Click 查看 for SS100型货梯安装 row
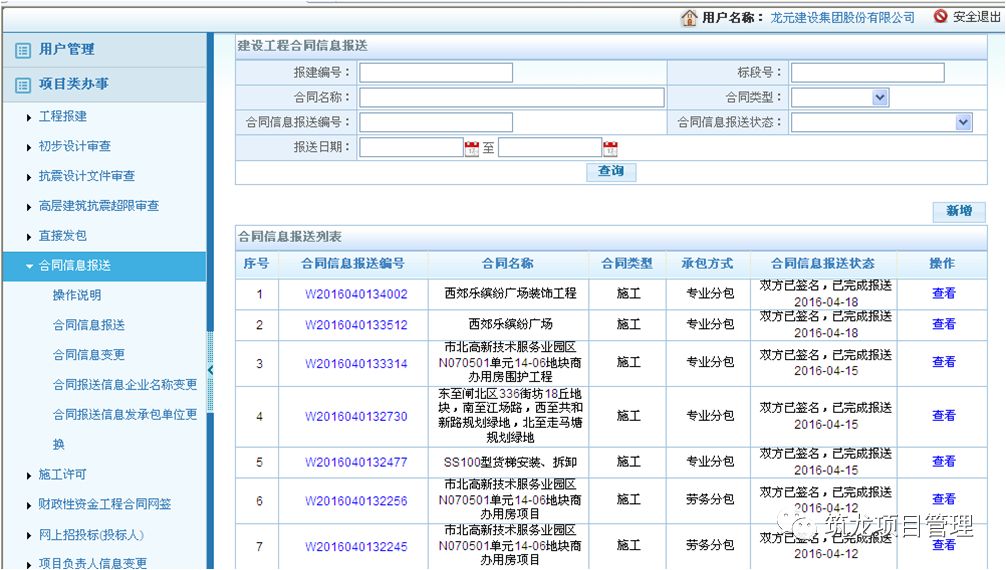Screen dimensions: 1006x570 943,462
